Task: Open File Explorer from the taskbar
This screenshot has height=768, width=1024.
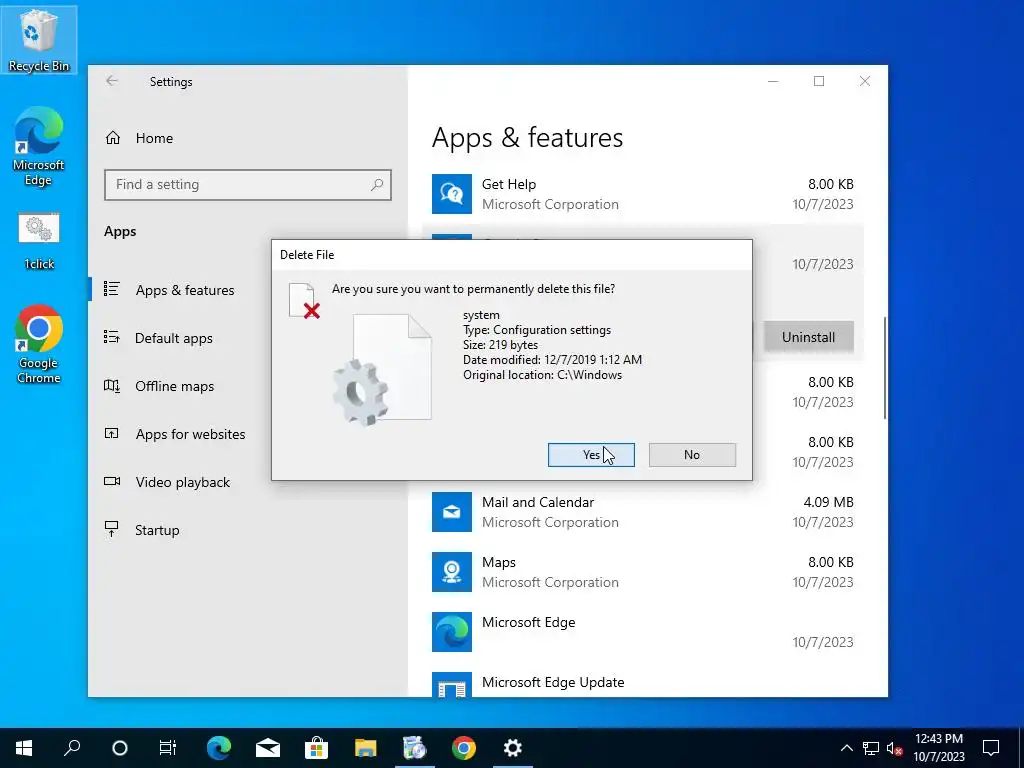Action: pos(366,748)
